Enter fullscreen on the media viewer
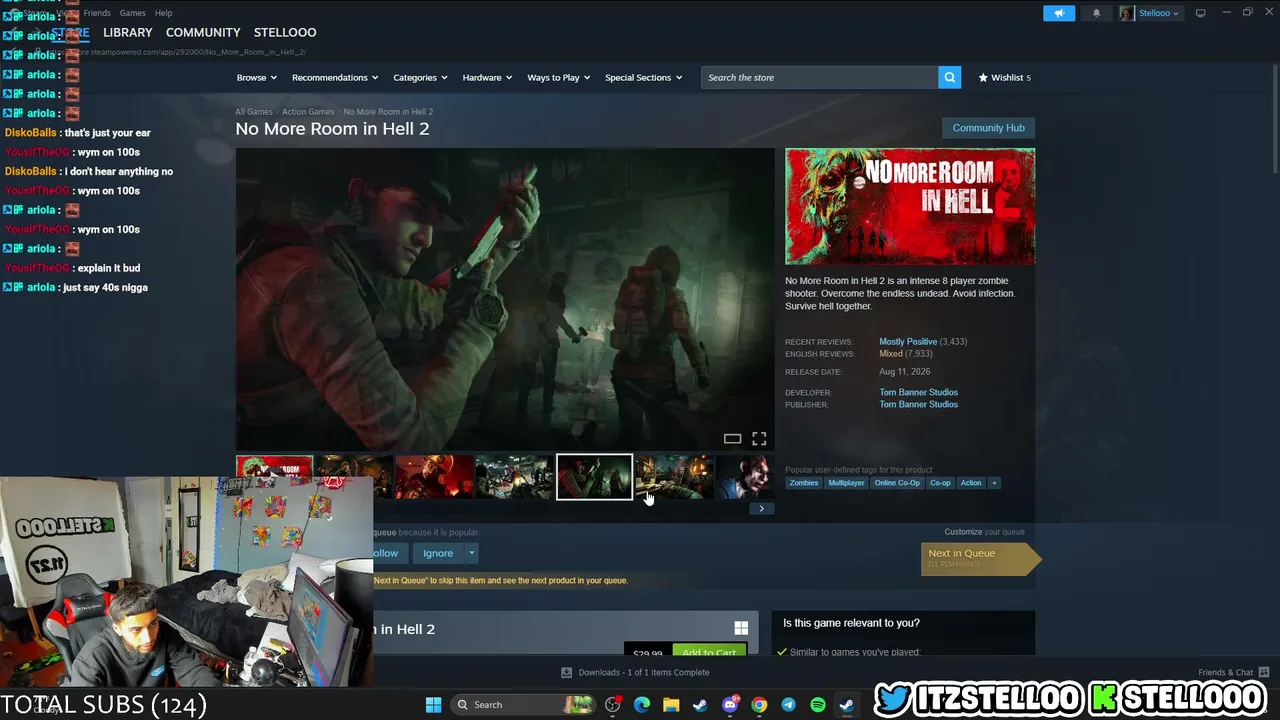1280x720 pixels. (759, 438)
